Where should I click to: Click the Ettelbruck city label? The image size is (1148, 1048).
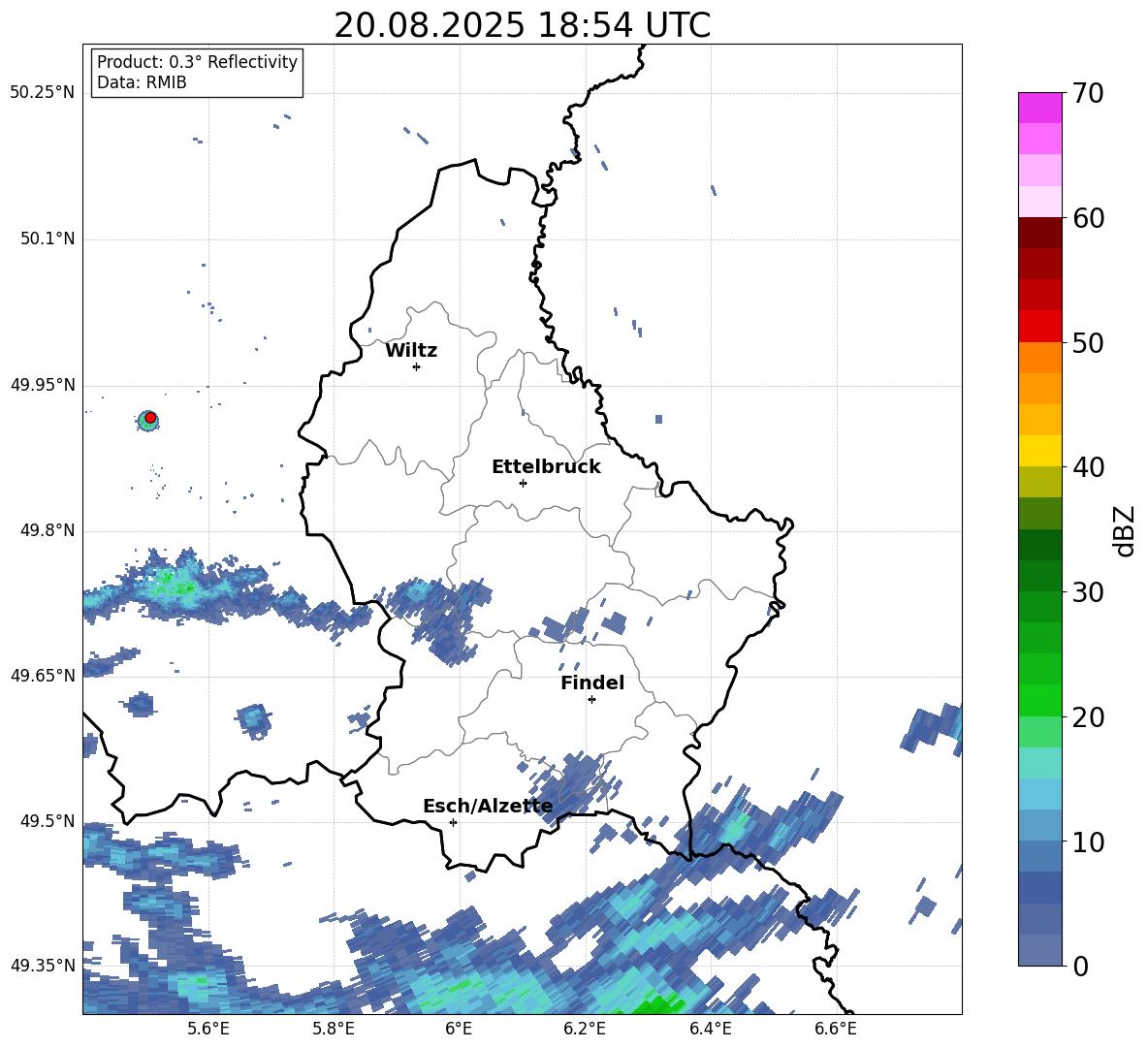tap(546, 467)
